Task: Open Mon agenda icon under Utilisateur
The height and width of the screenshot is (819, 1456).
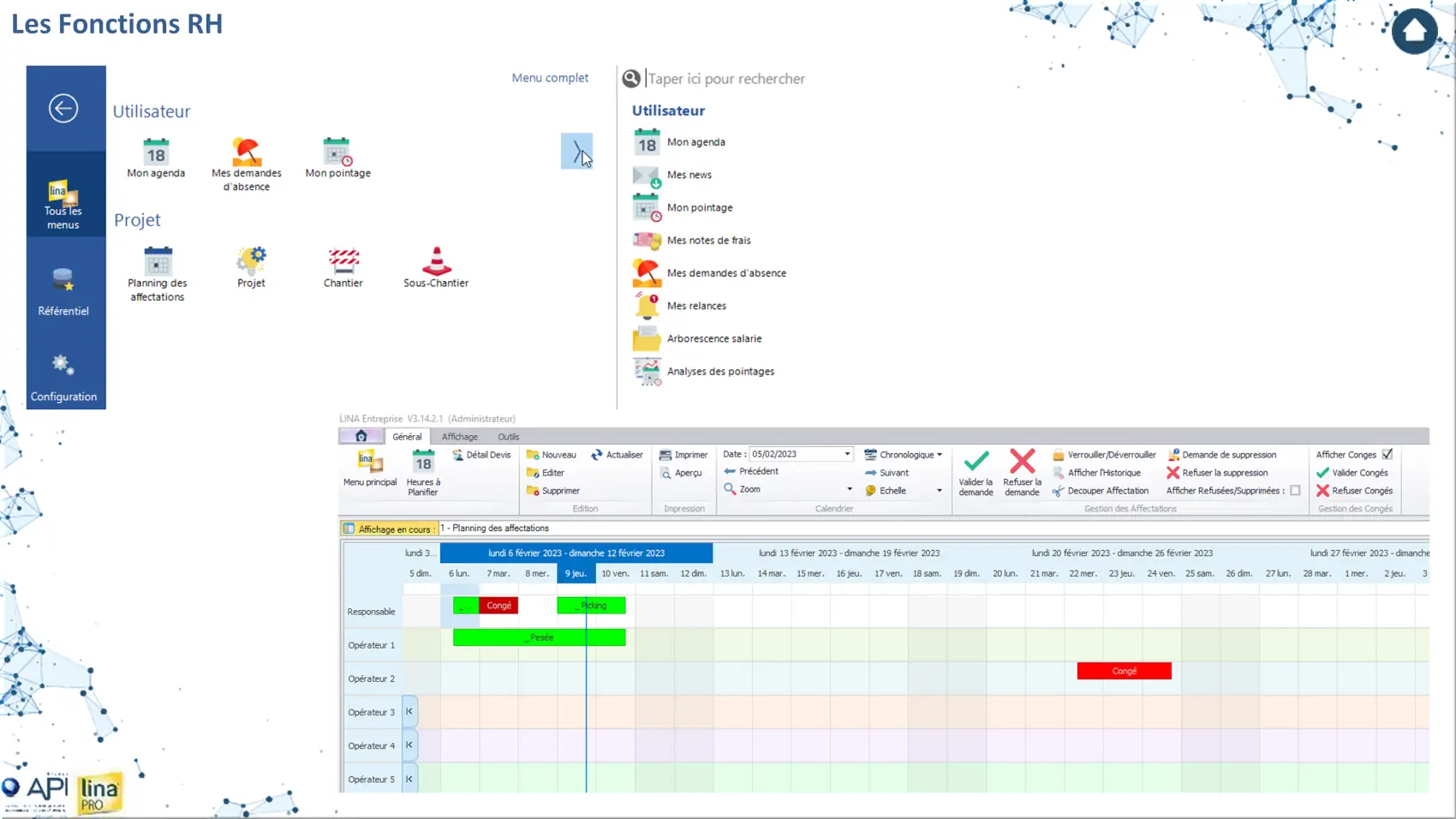Action: point(156,153)
